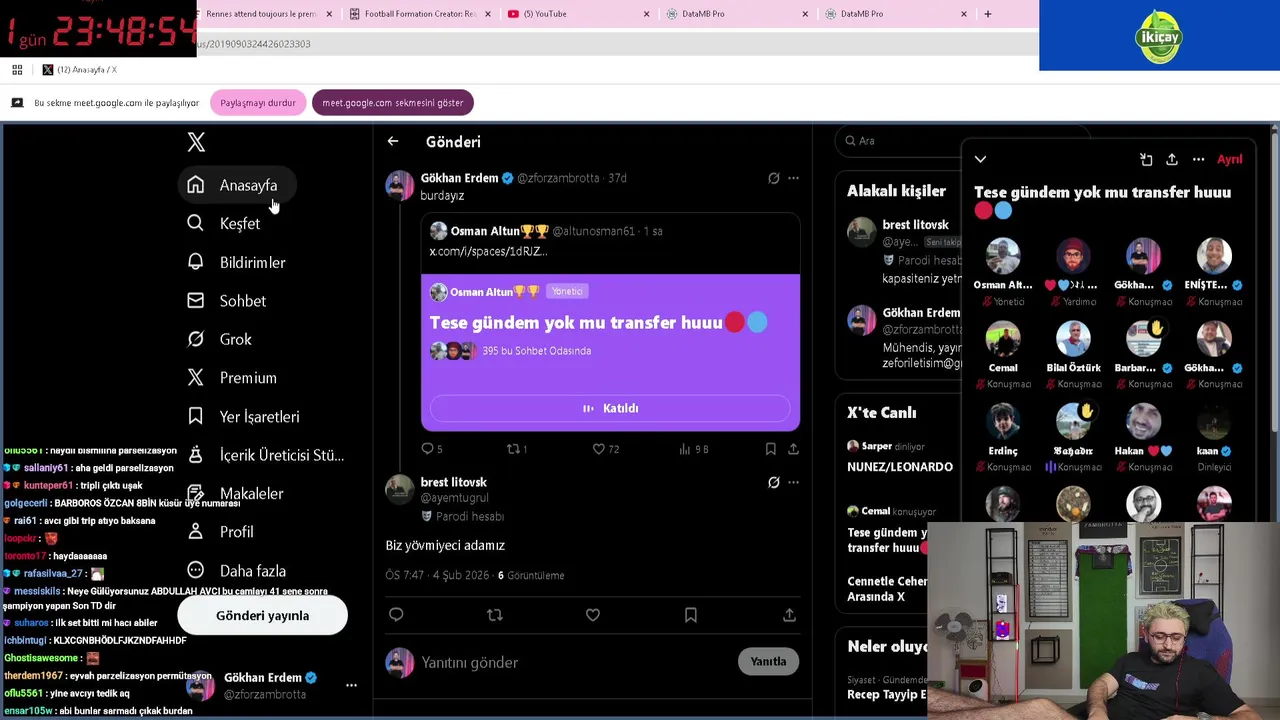
Task: Switch to the Rennes attend toujours tab
Action: [260, 14]
